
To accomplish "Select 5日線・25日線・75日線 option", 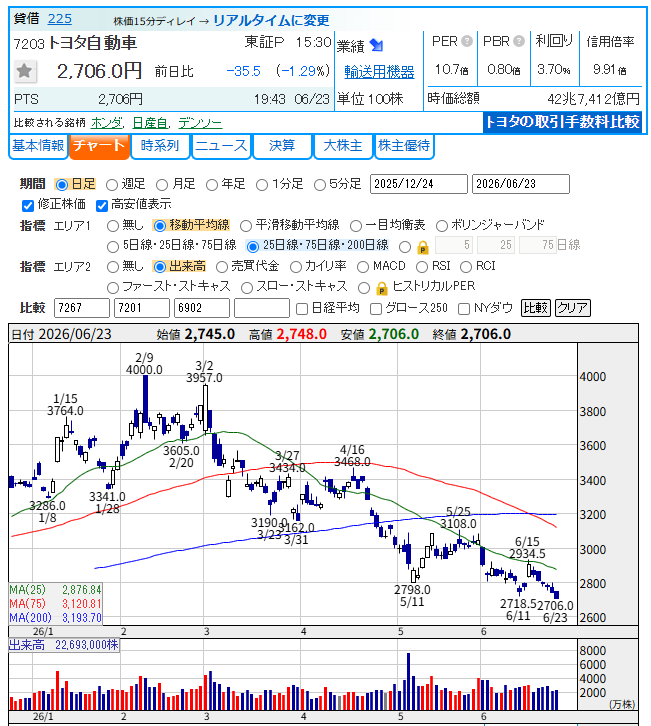I will 113,247.
